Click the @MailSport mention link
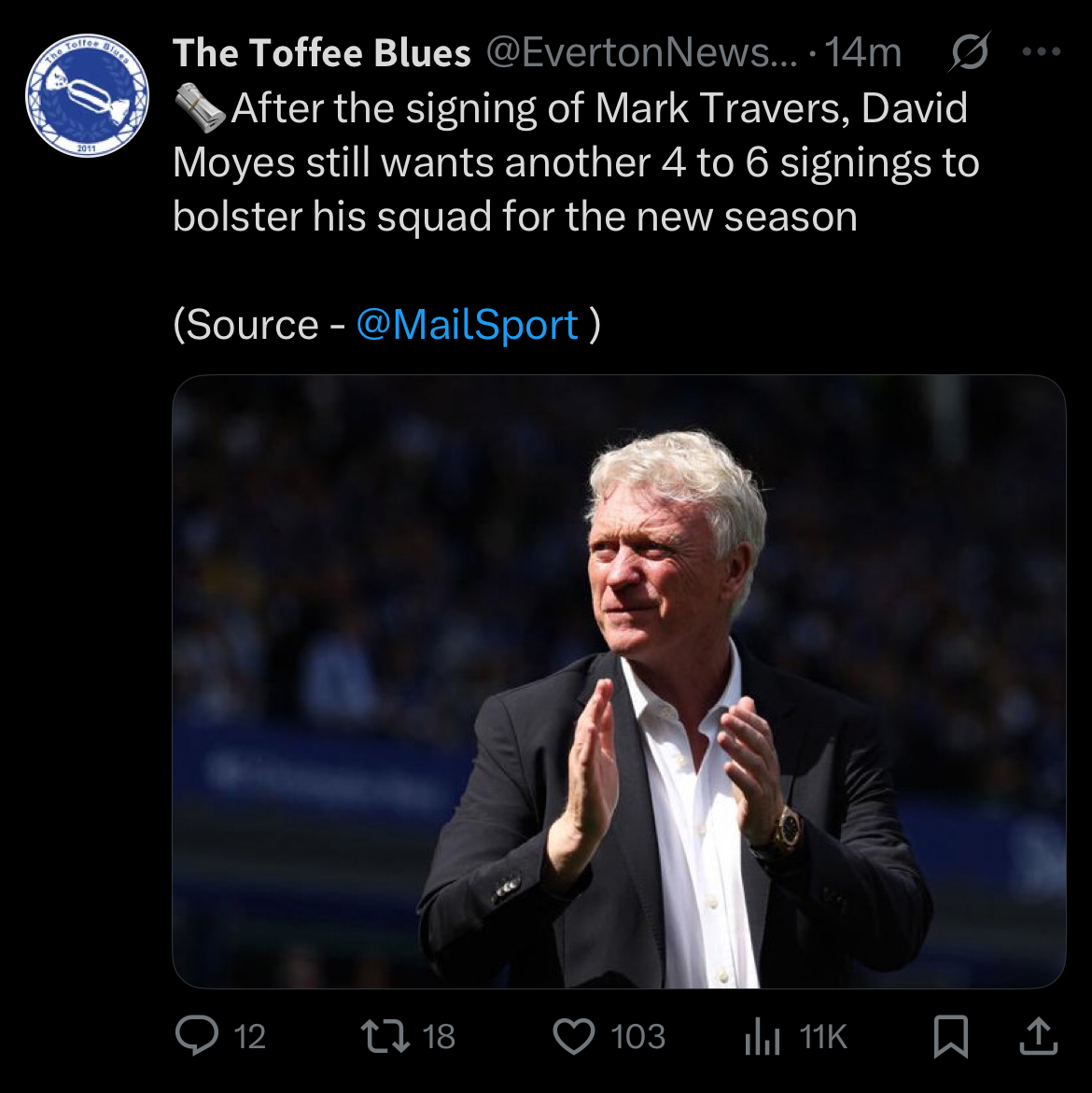Viewport: 1092px width, 1093px height. coord(468,325)
